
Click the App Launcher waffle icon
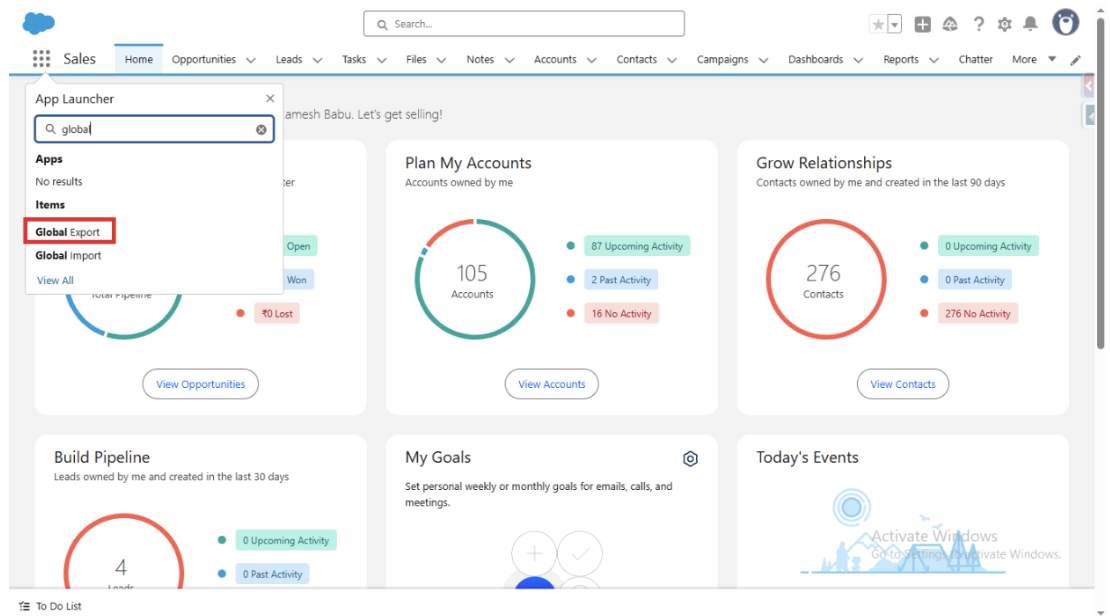coord(41,59)
